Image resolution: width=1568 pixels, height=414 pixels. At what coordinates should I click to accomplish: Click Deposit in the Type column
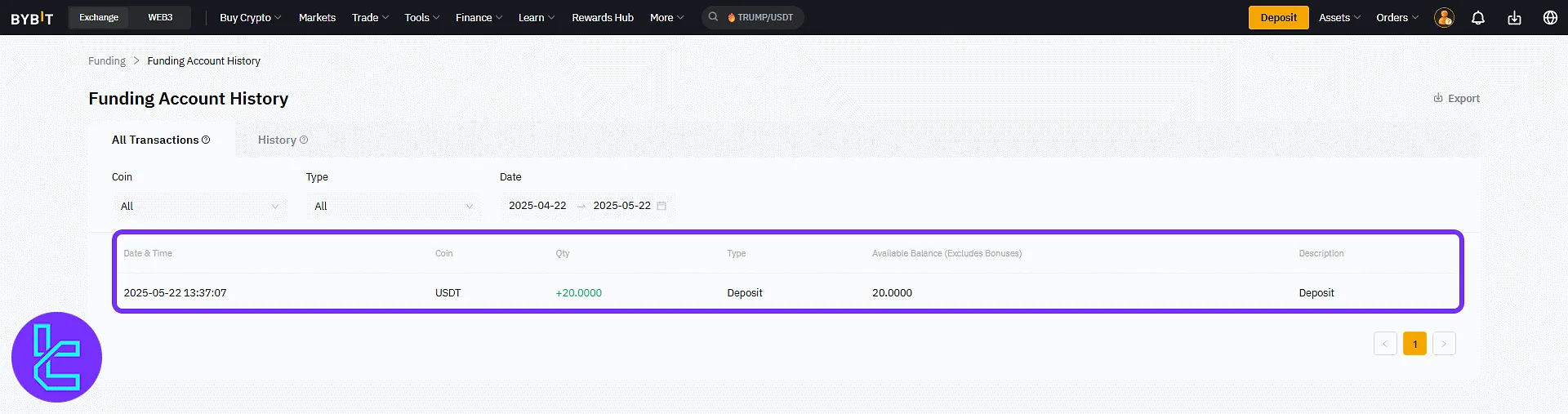745,292
